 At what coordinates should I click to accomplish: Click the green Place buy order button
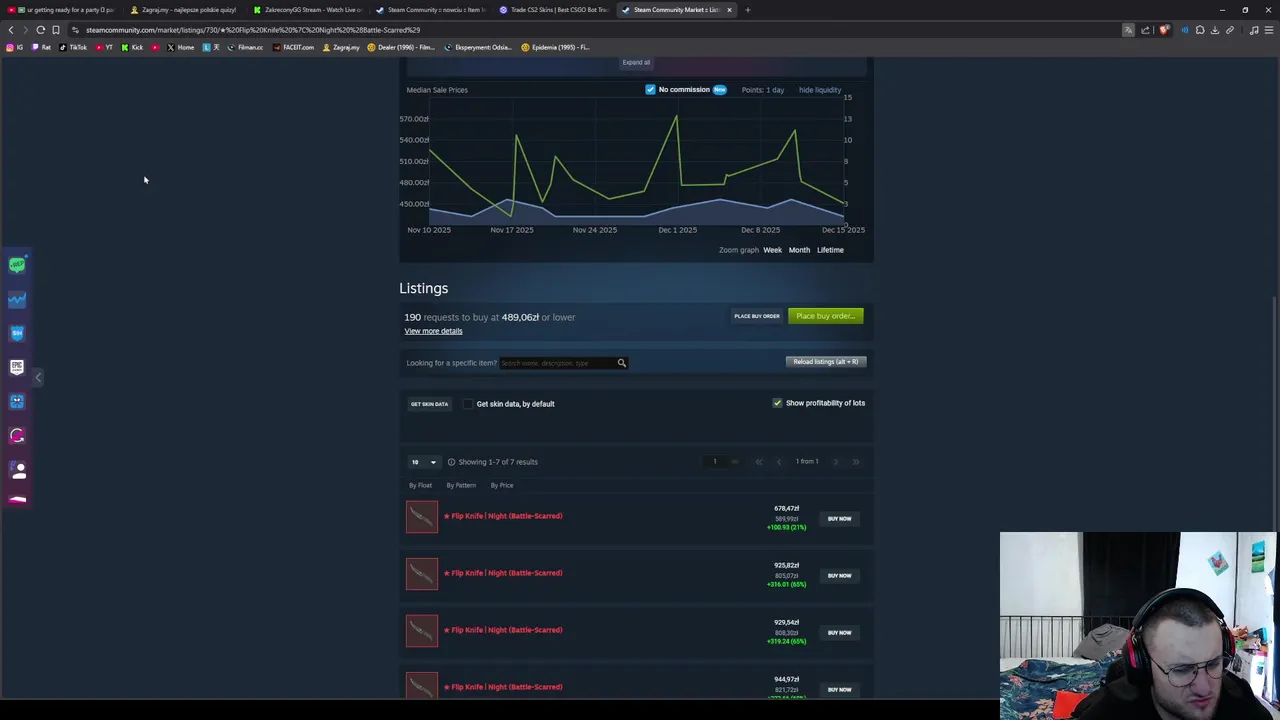click(825, 316)
